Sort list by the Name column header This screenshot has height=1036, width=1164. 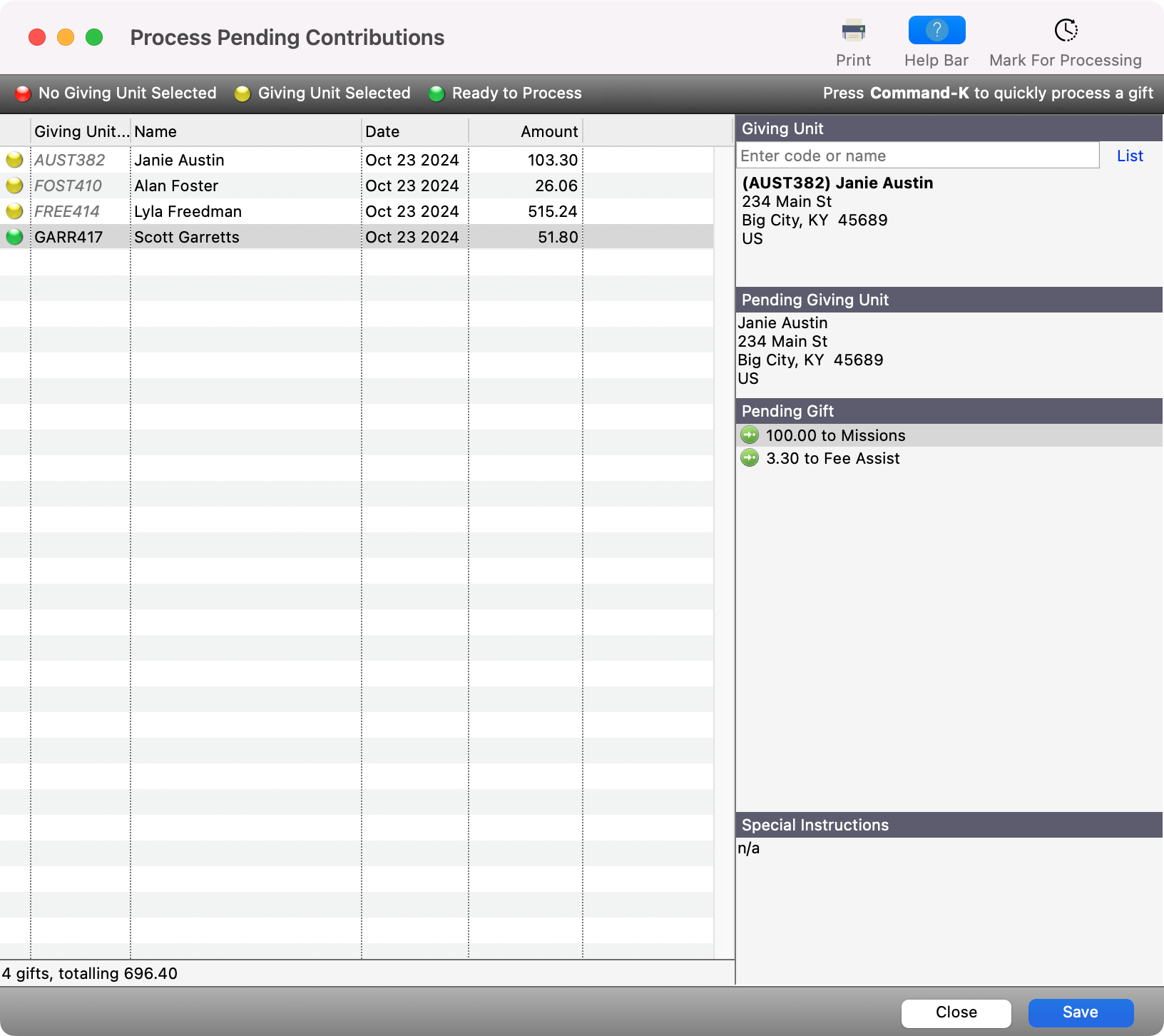click(x=245, y=131)
